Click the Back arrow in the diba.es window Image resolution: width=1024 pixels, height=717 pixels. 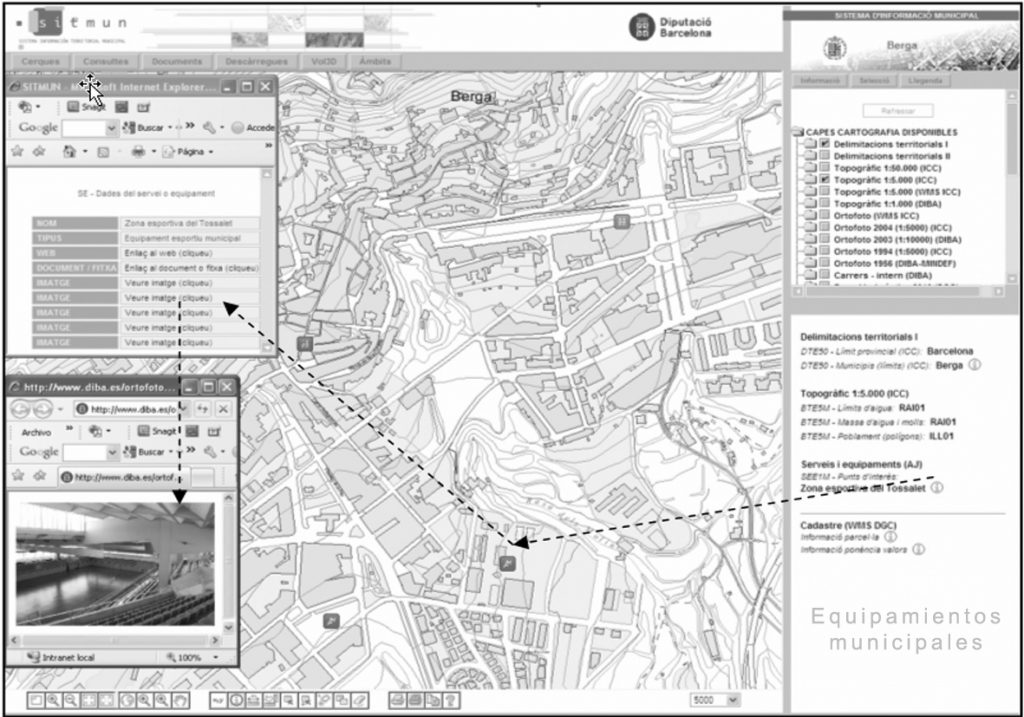tap(21, 409)
